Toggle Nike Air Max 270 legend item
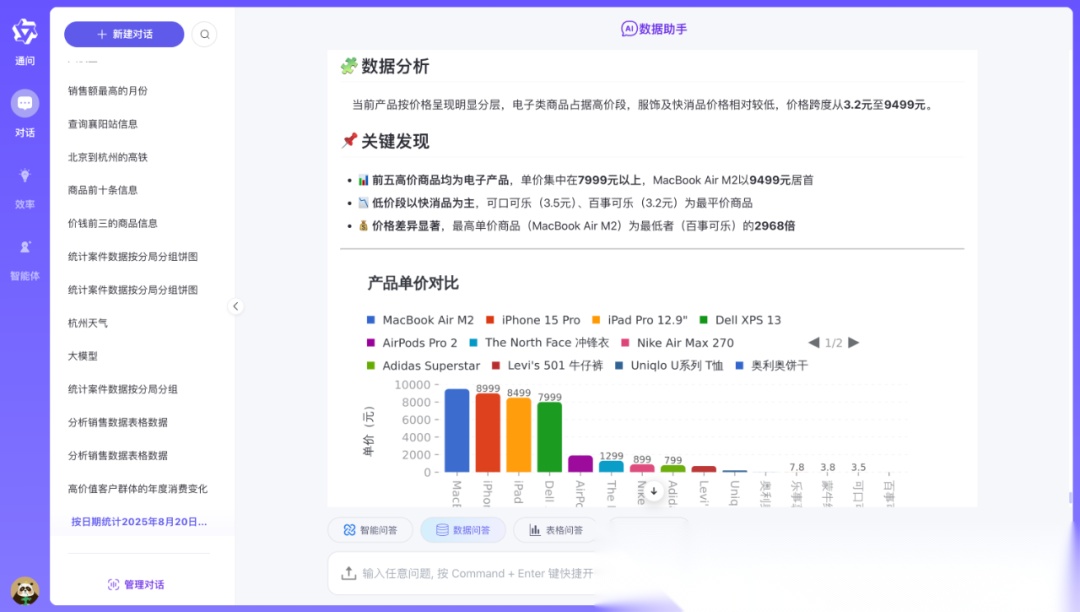Image resolution: width=1080 pixels, height=612 pixels. [677, 343]
